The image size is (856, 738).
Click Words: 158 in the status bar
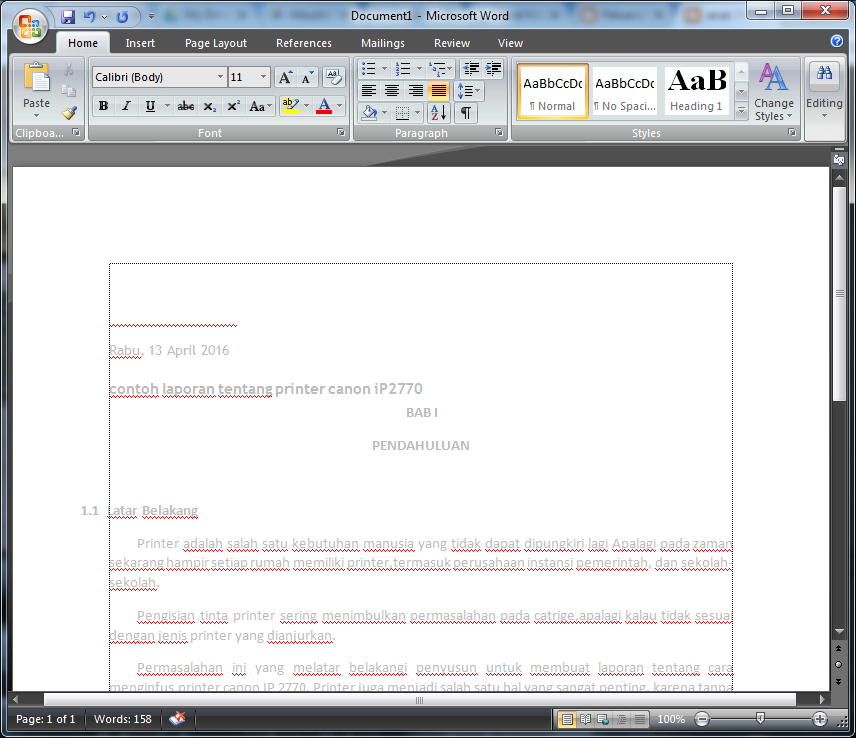[122, 718]
